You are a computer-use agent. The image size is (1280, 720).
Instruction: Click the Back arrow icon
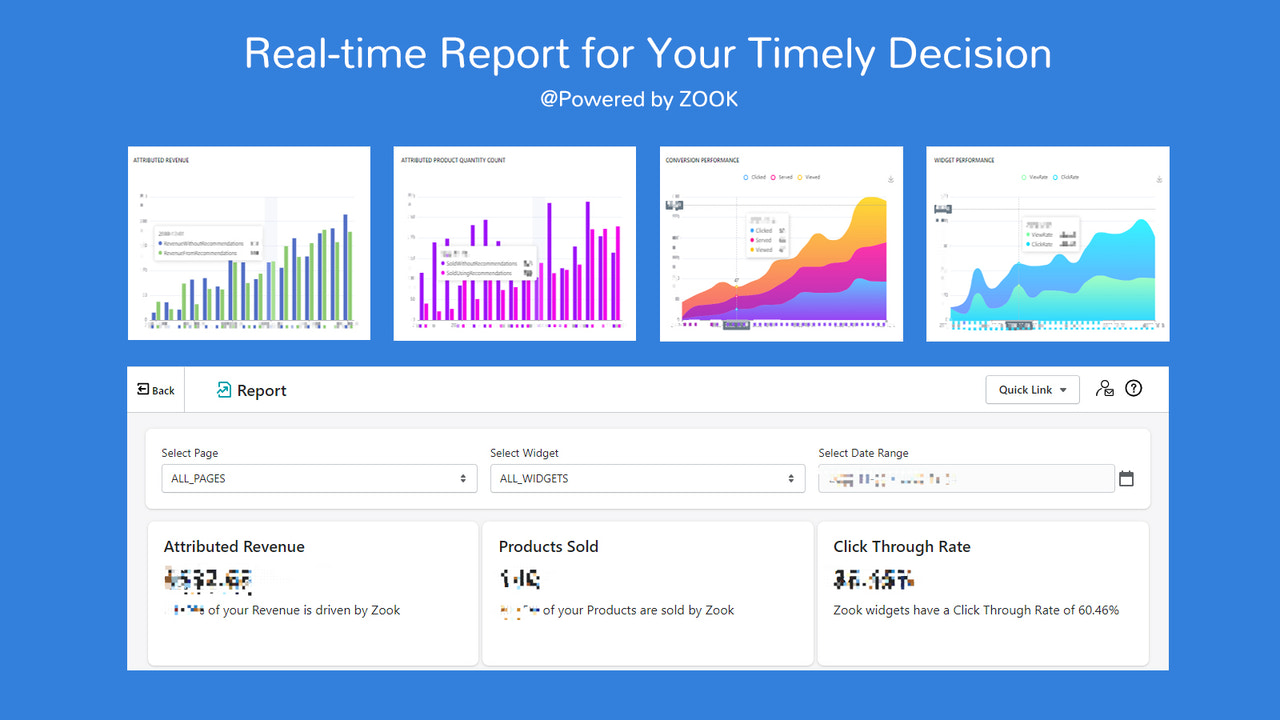(140, 389)
